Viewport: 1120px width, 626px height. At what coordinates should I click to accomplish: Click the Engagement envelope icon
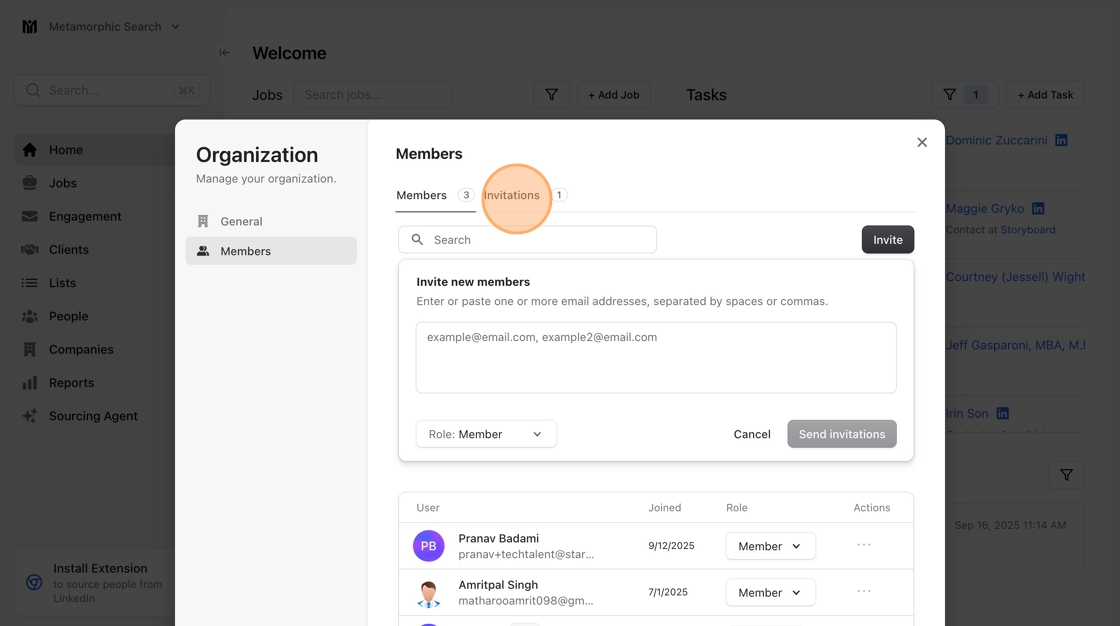30,216
